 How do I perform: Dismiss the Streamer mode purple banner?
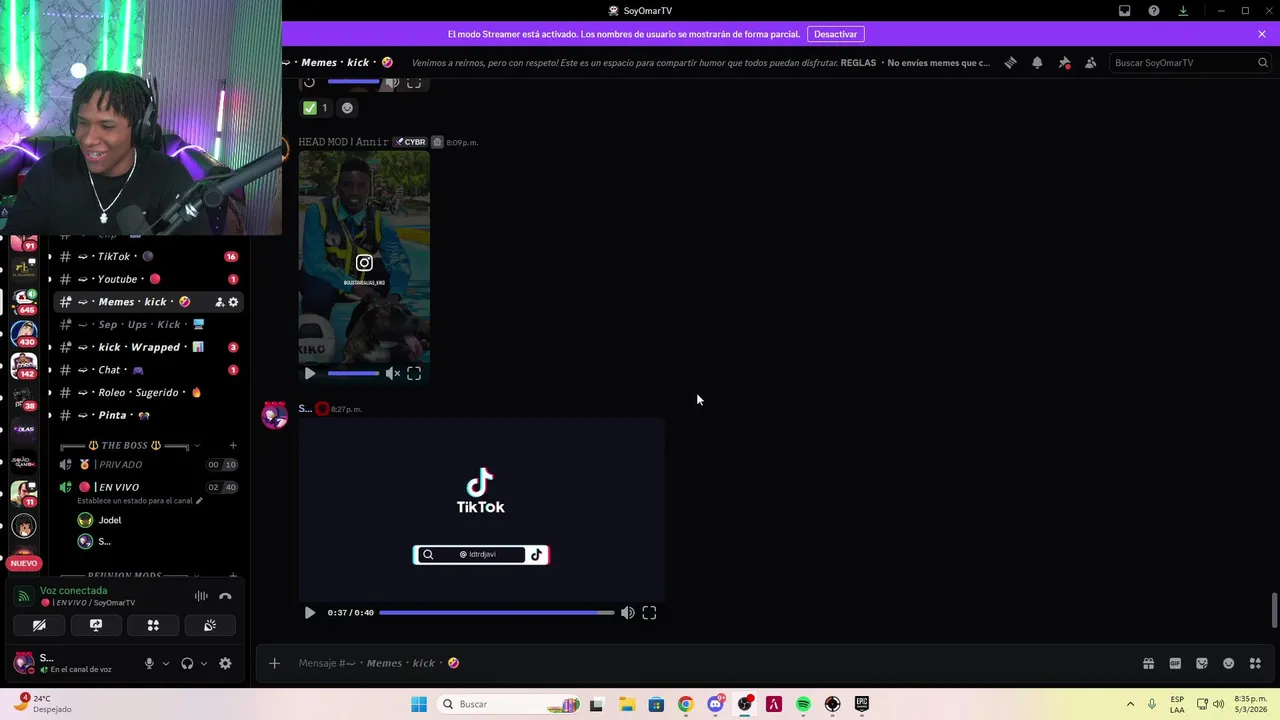pyautogui.click(x=1262, y=34)
